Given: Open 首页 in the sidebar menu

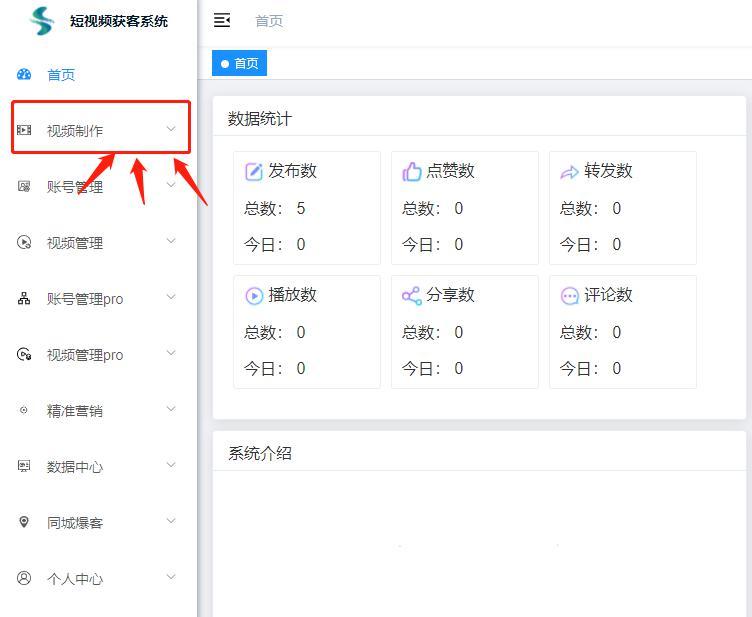Looking at the screenshot, I should (61, 75).
